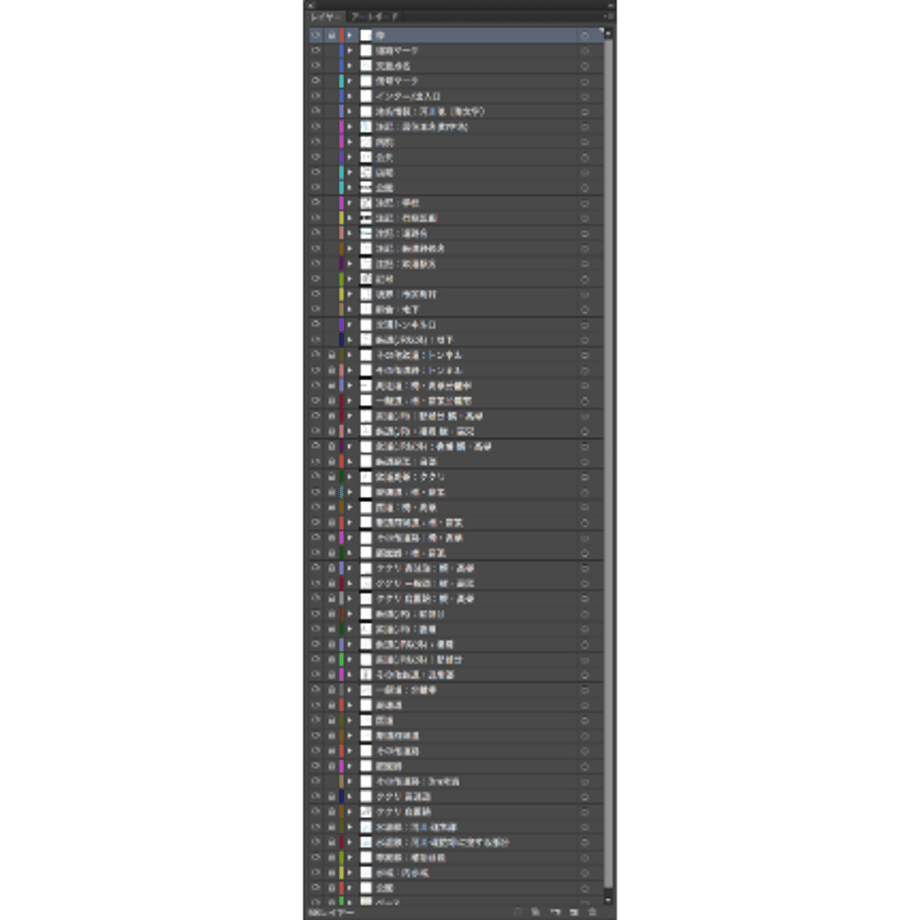The image size is (920, 920).
Task: Click the red color bar of the 枠 layer
Action: 341,35
